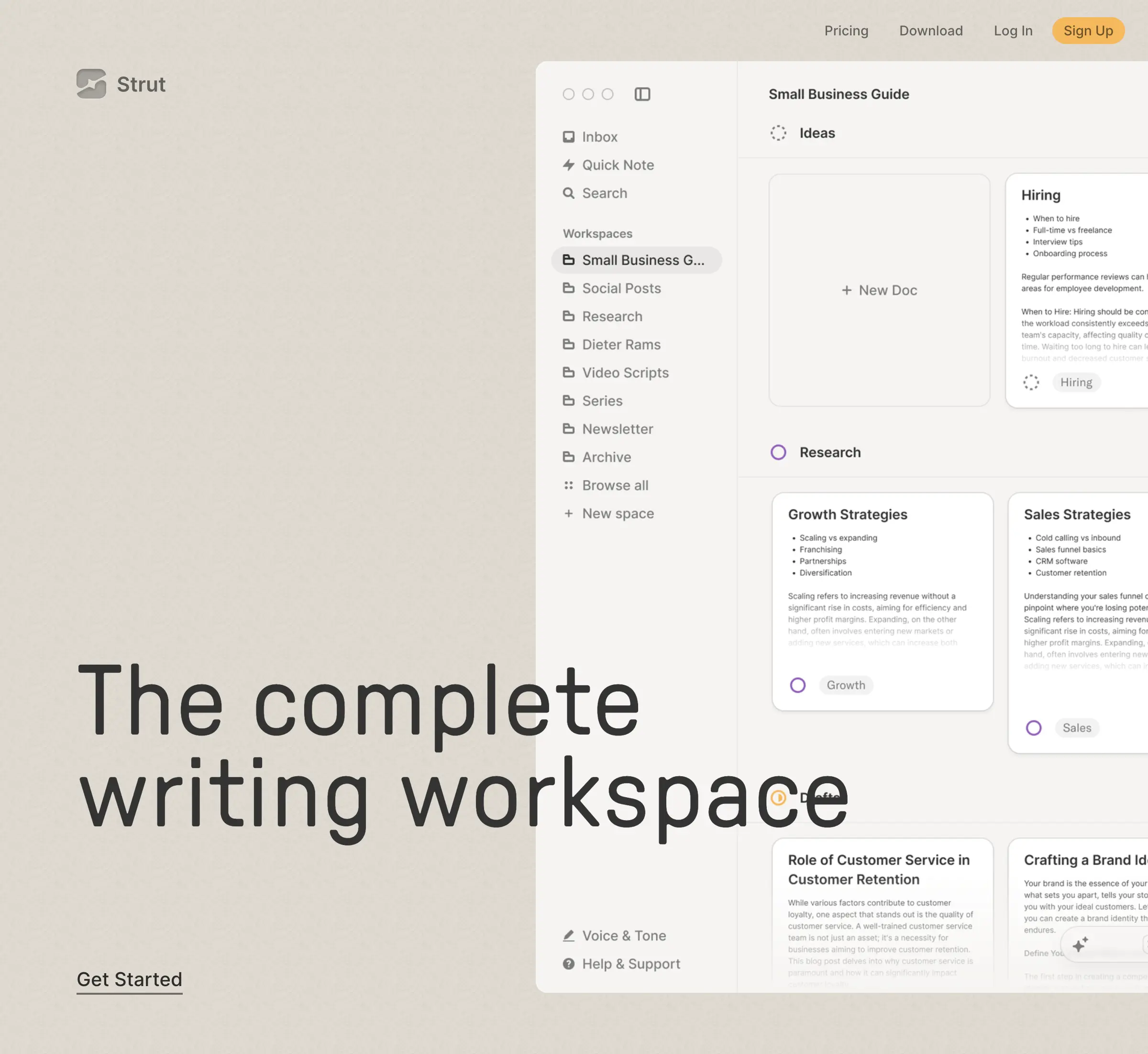Image resolution: width=1148 pixels, height=1054 pixels.
Task: Create a New Doc card
Action: [879, 290]
